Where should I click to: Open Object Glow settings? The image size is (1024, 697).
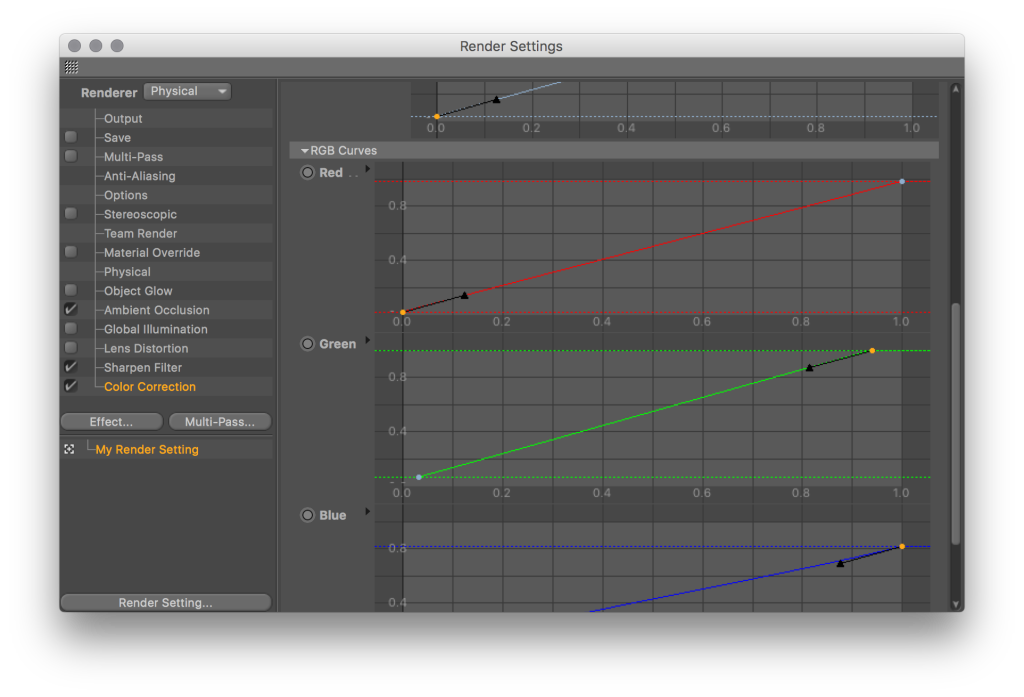[138, 291]
